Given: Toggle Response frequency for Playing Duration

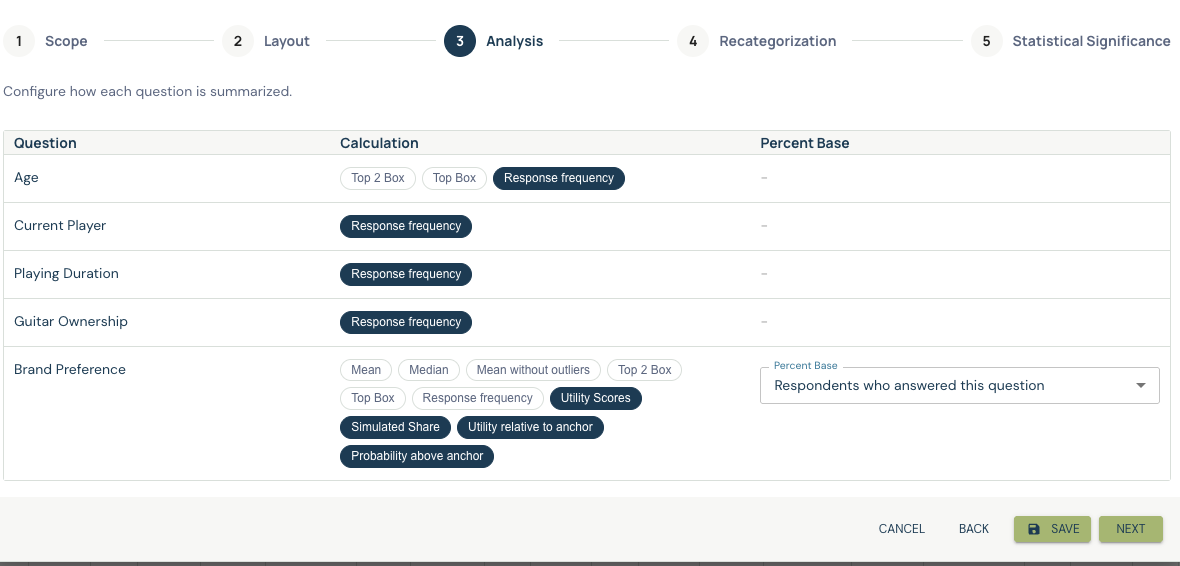Looking at the screenshot, I should coord(406,275).
